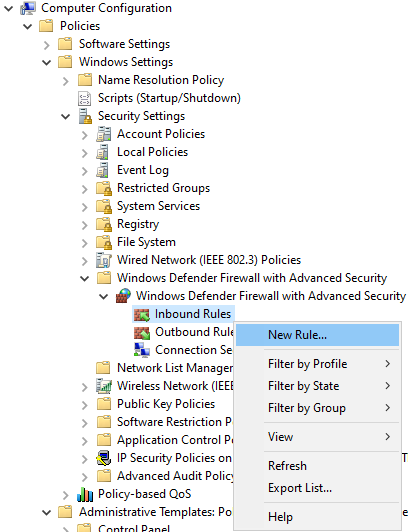Expand the Restricted Groups node
The height and width of the screenshot is (532, 409).
[85, 189]
